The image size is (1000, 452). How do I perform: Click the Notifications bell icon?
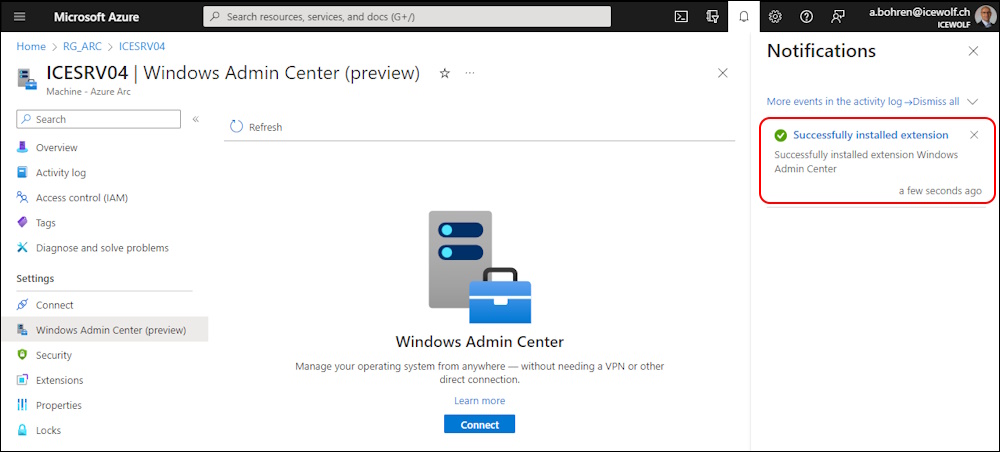click(744, 17)
